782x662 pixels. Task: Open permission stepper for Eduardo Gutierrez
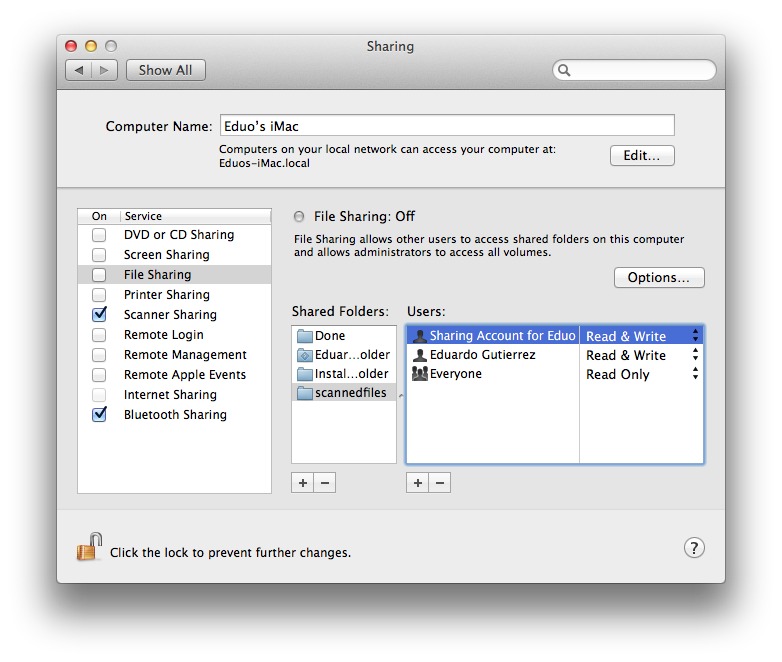[x=695, y=355]
